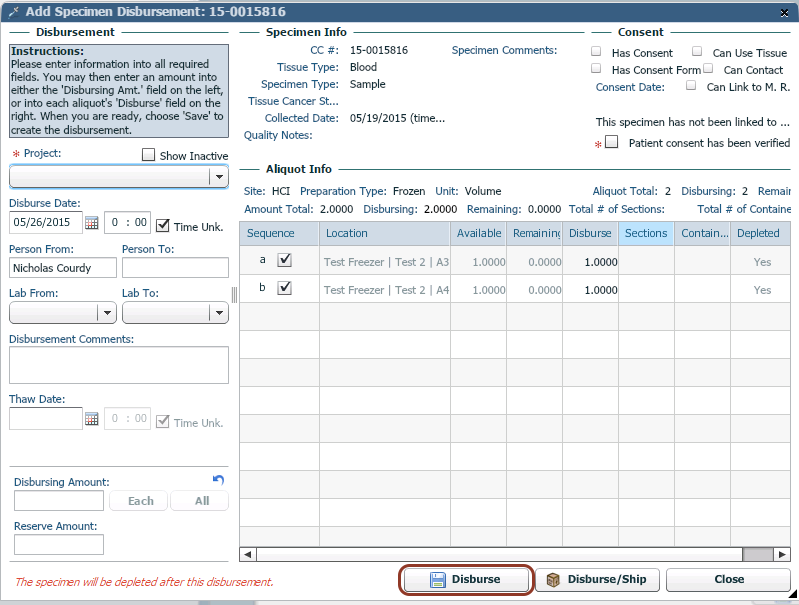Click the Disbursement Comments box

[119, 365]
